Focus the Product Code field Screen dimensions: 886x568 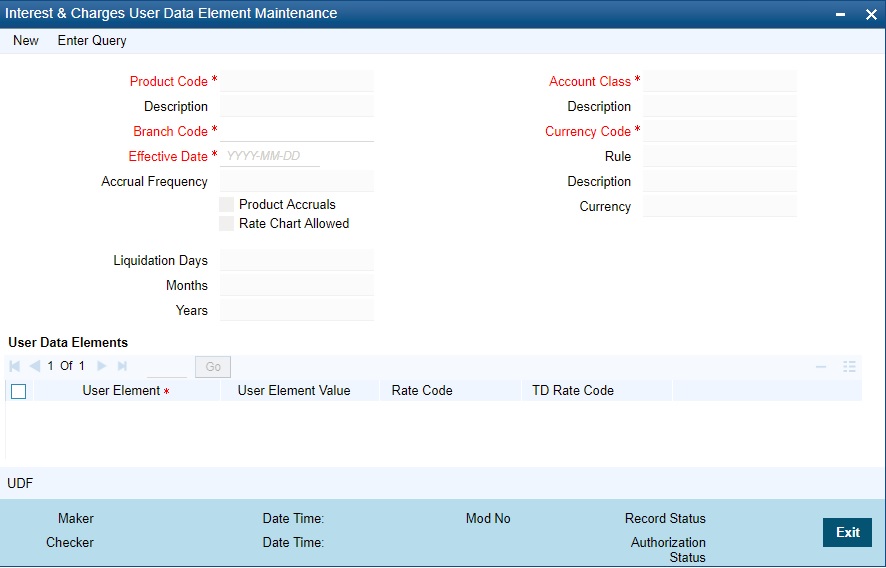pos(297,81)
